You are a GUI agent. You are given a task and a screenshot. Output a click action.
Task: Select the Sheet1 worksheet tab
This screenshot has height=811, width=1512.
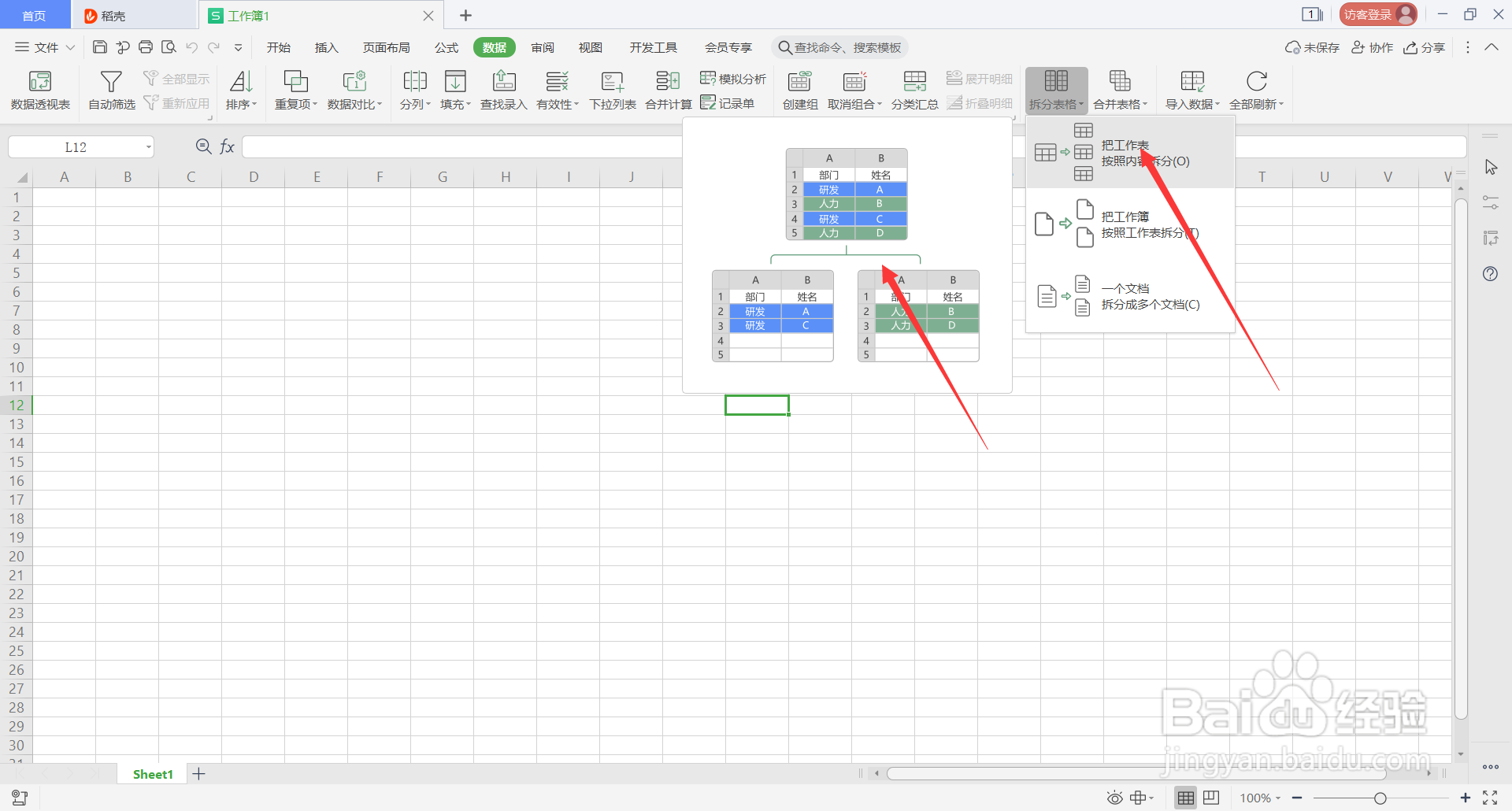[153, 774]
